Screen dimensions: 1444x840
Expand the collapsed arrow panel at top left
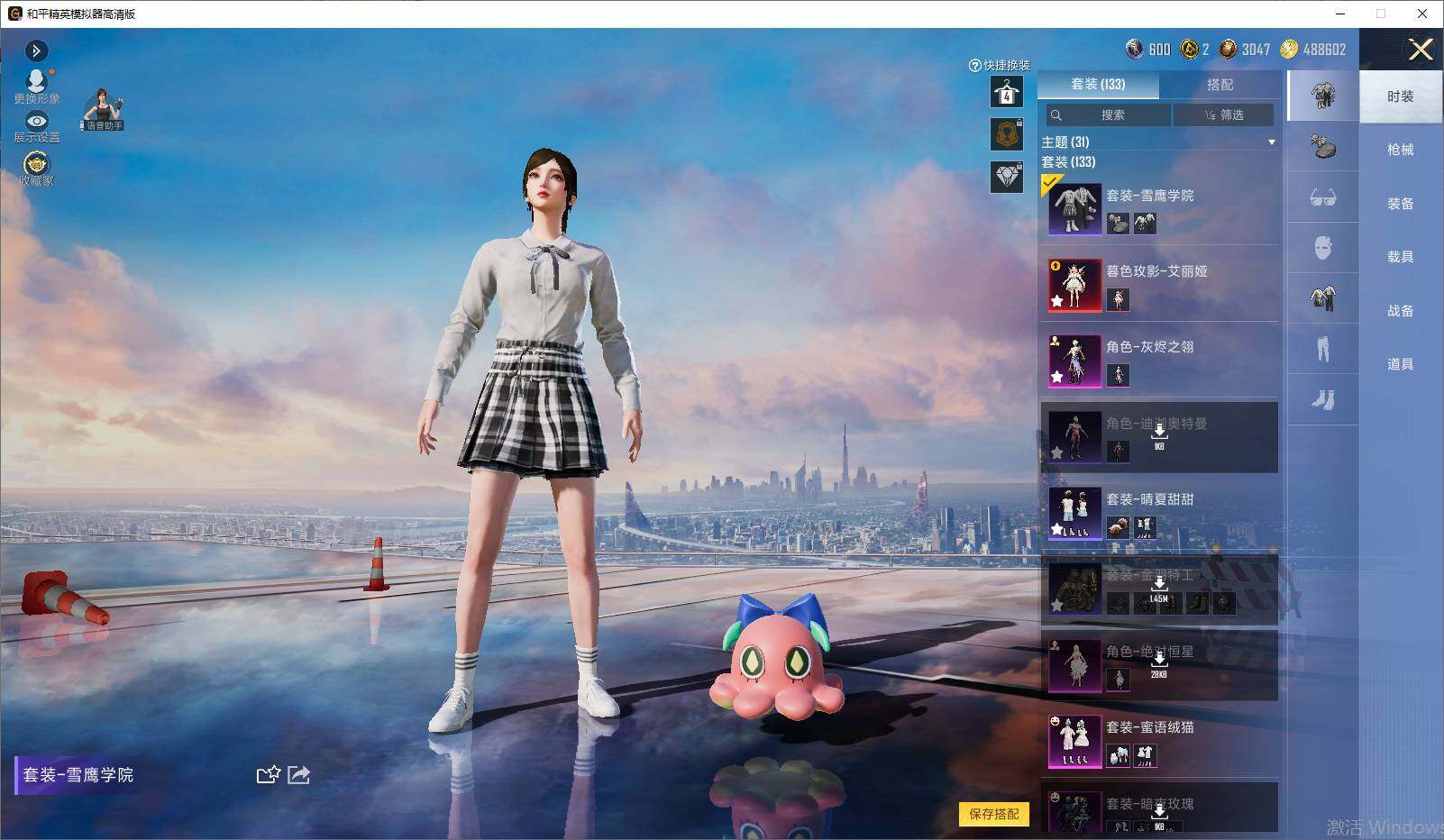tap(36, 50)
